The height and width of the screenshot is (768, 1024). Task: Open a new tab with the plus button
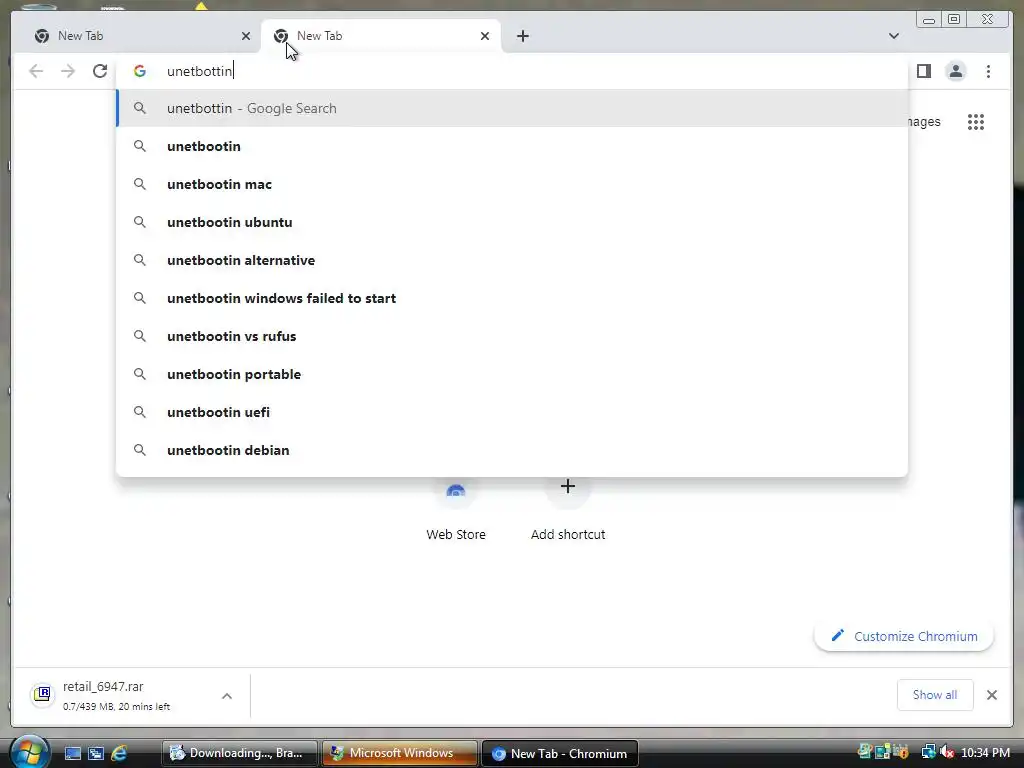(x=522, y=36)
